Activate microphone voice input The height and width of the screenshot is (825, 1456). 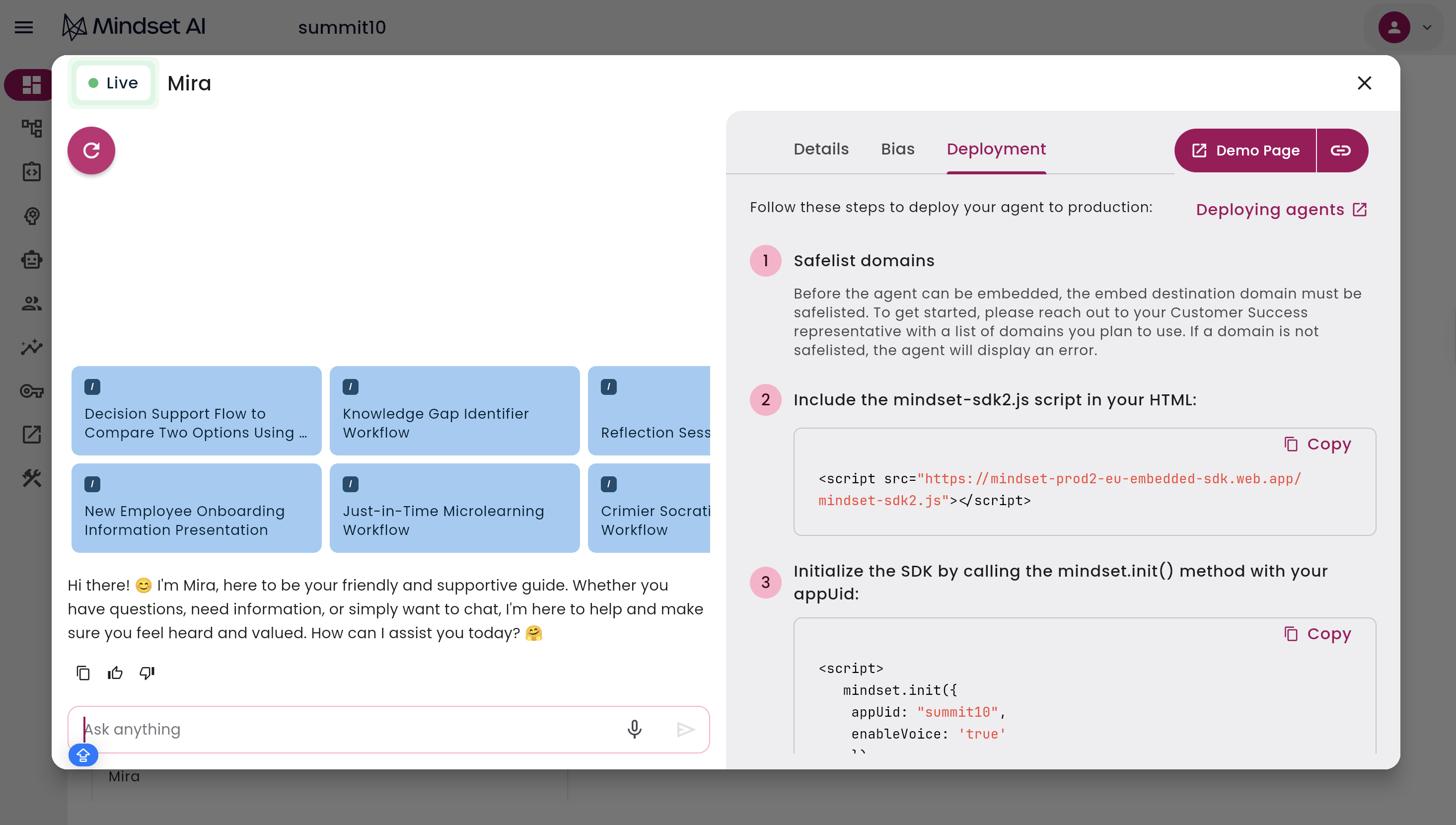pos(634,730)
